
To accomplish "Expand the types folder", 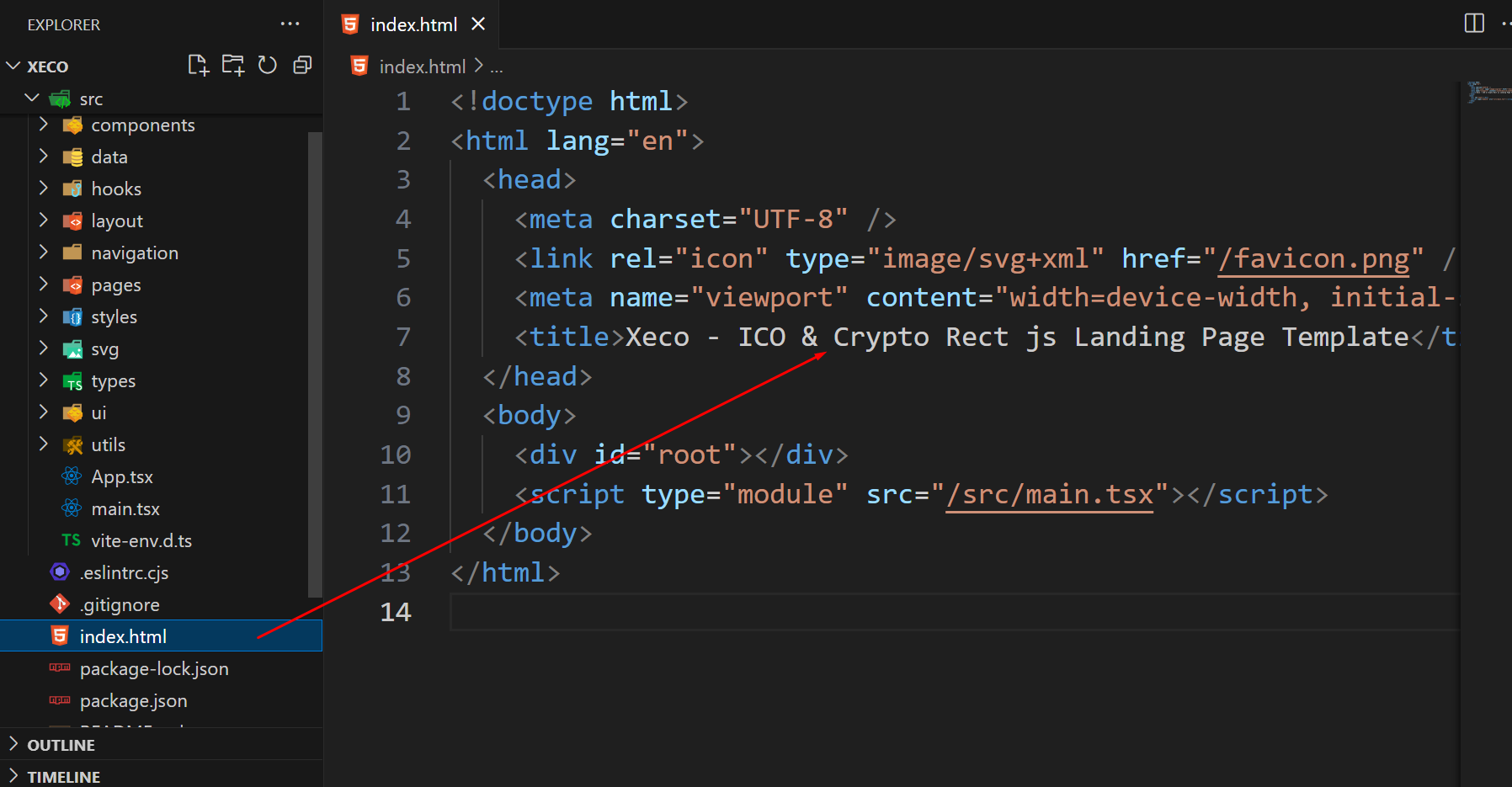I will [x=44, y=380].
